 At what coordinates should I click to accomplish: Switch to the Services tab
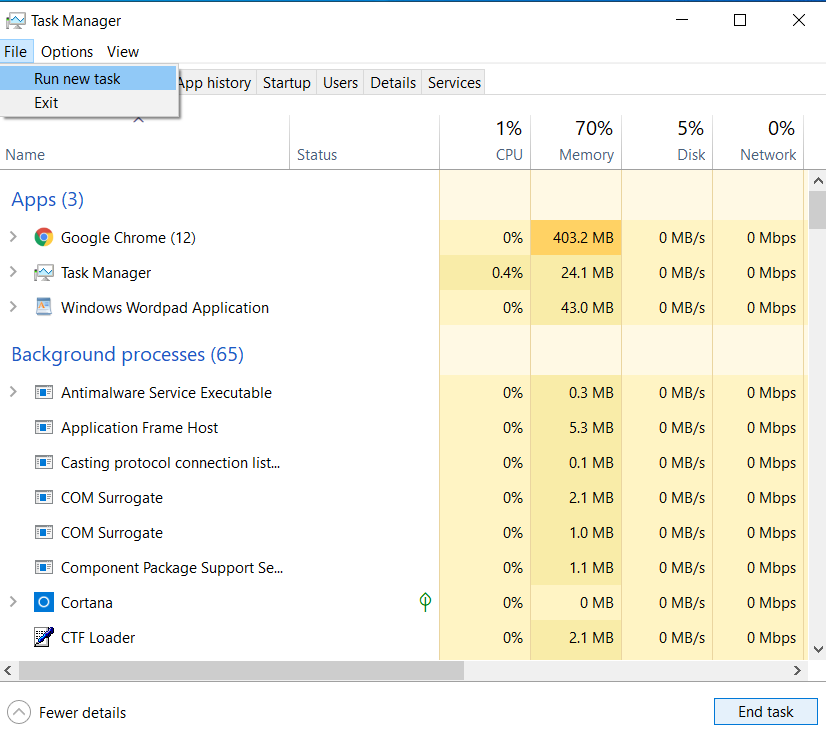coord(454,83)
